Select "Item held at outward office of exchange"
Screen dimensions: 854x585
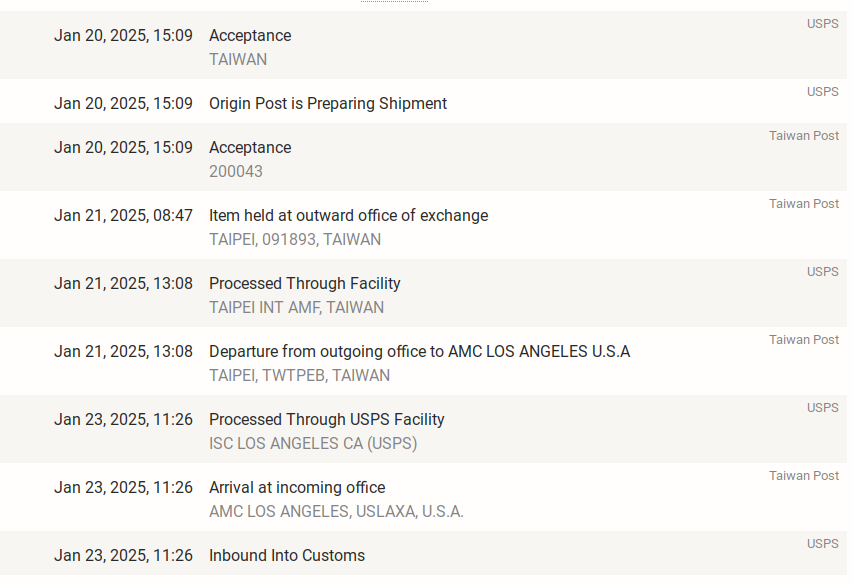click(348, 216)
